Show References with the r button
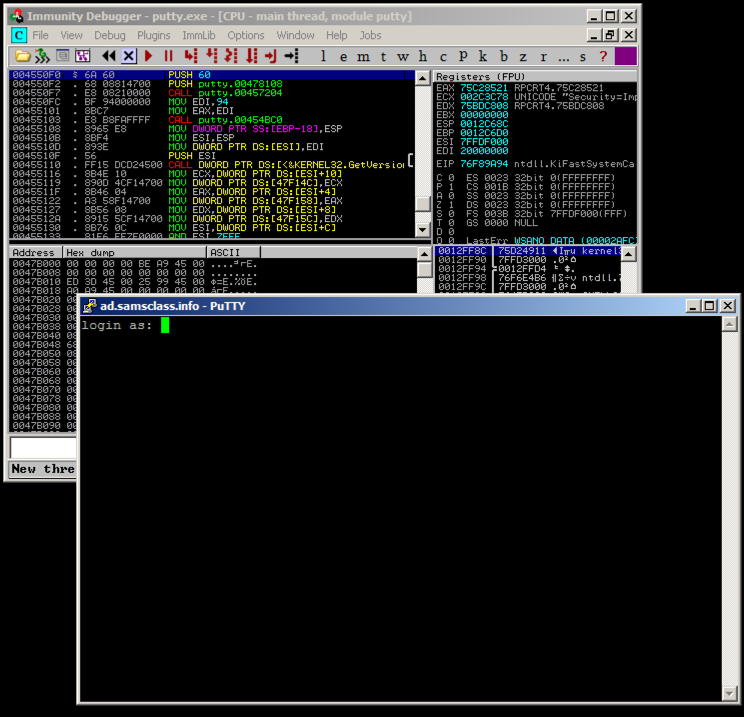Screen dimensions: 744x717 (x=543, y=57)
